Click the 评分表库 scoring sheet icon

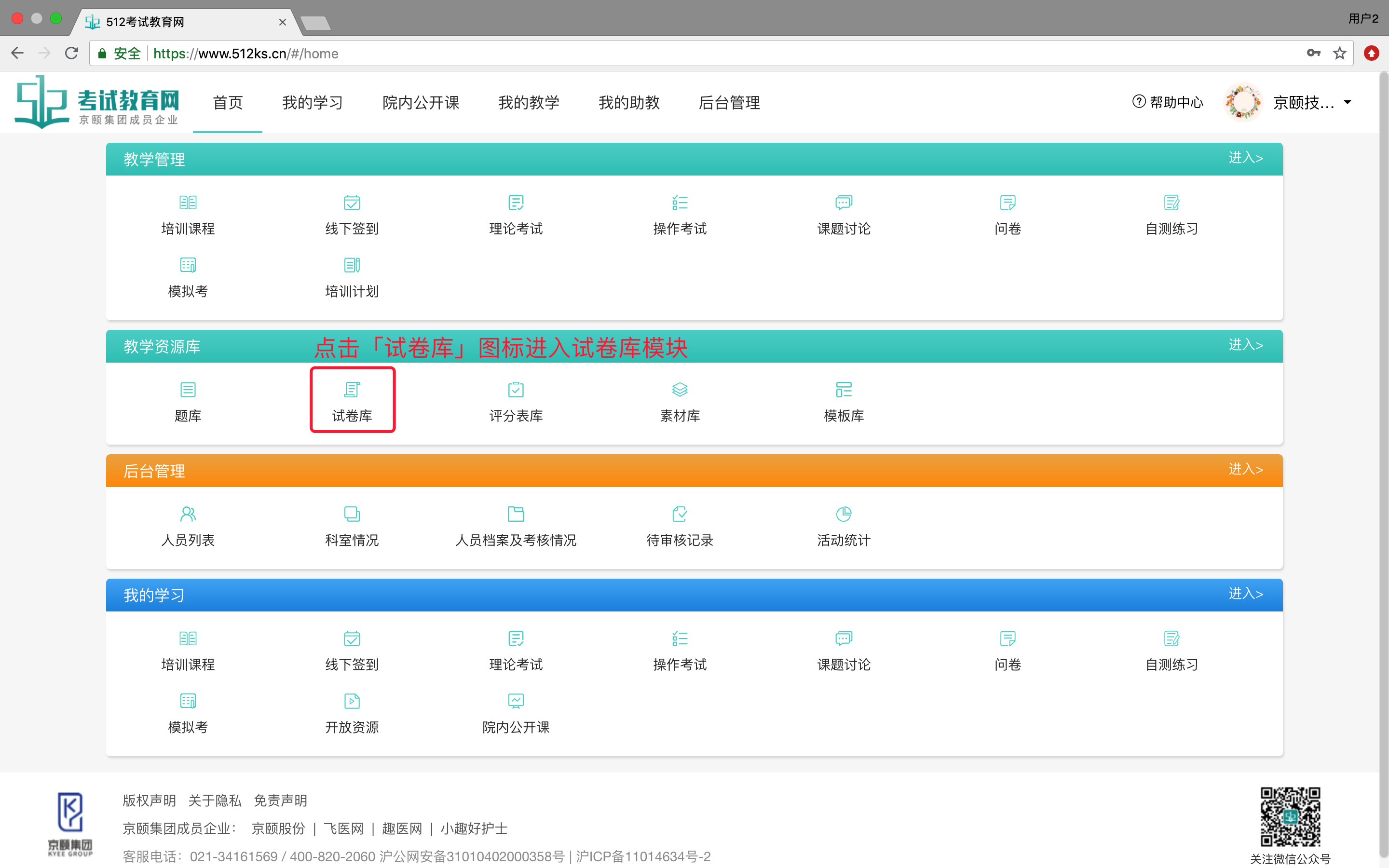[516, 401]
